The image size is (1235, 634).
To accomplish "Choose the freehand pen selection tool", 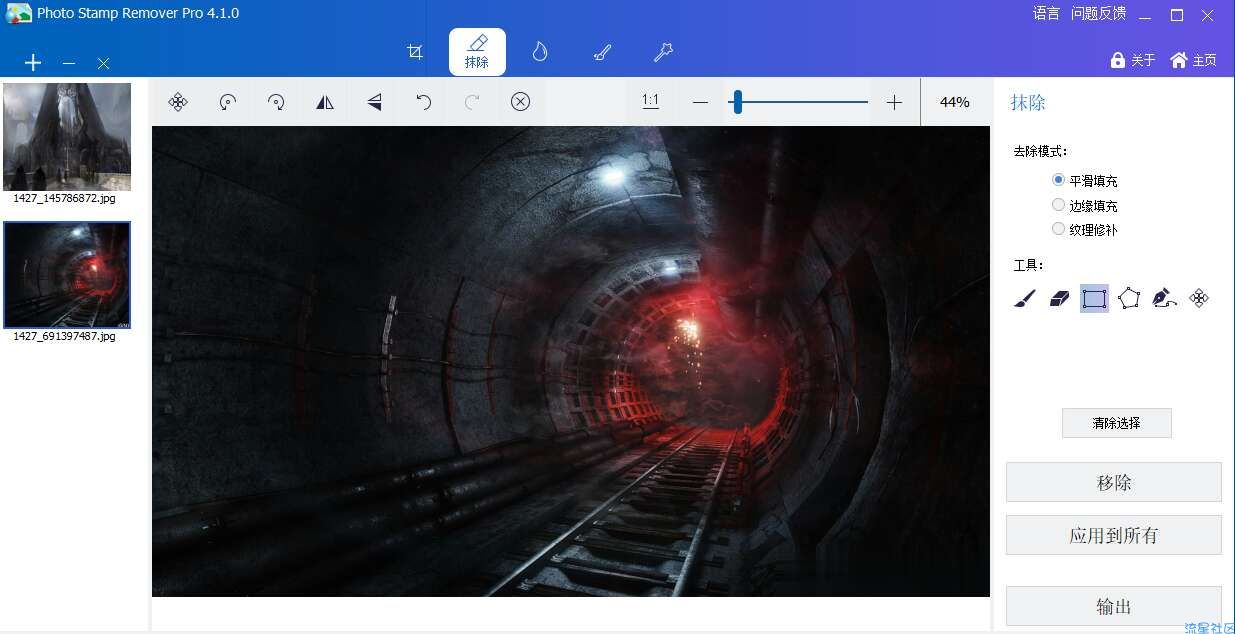I will click(1164, 298).
